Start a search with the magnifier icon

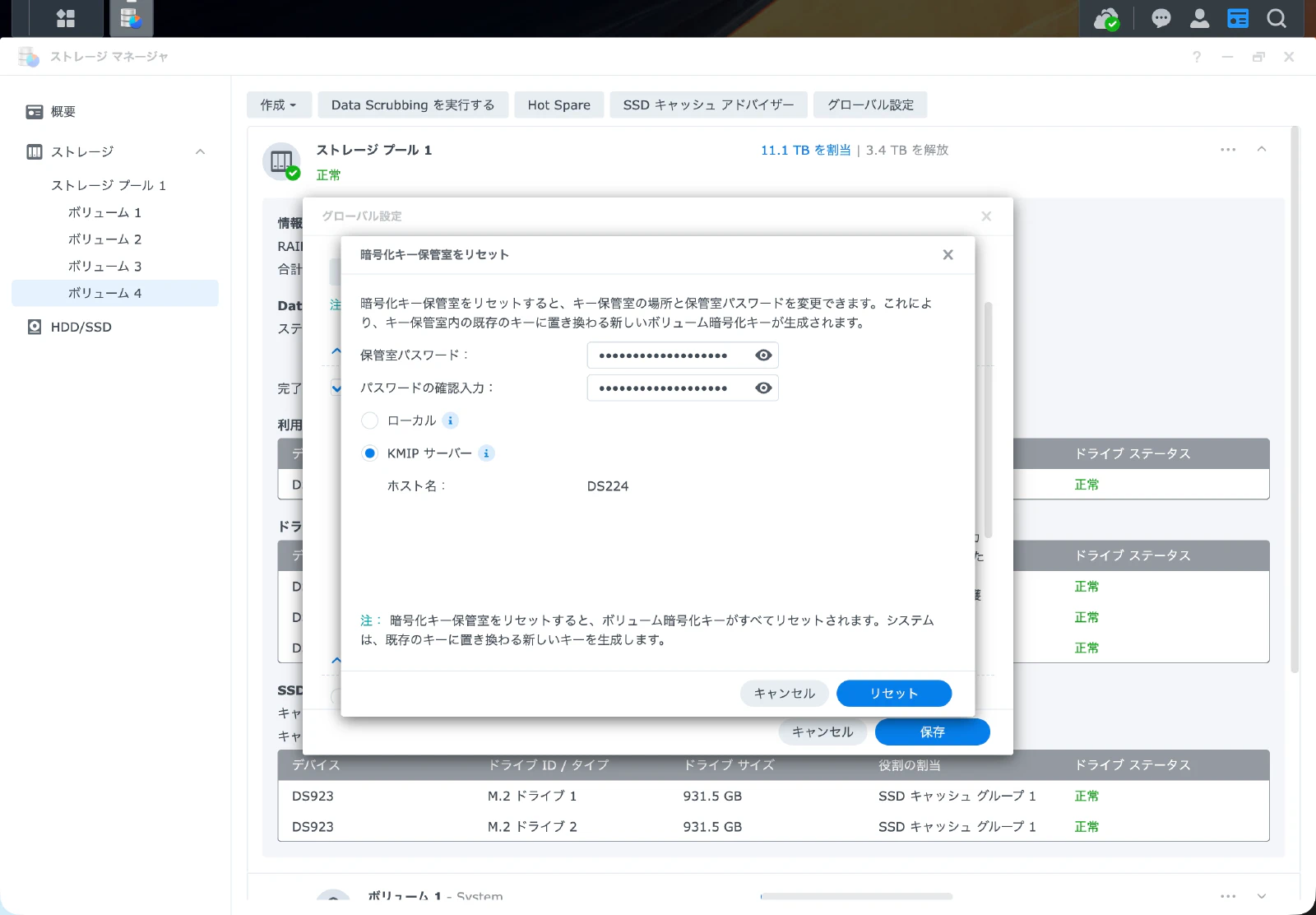[1276, 18]
